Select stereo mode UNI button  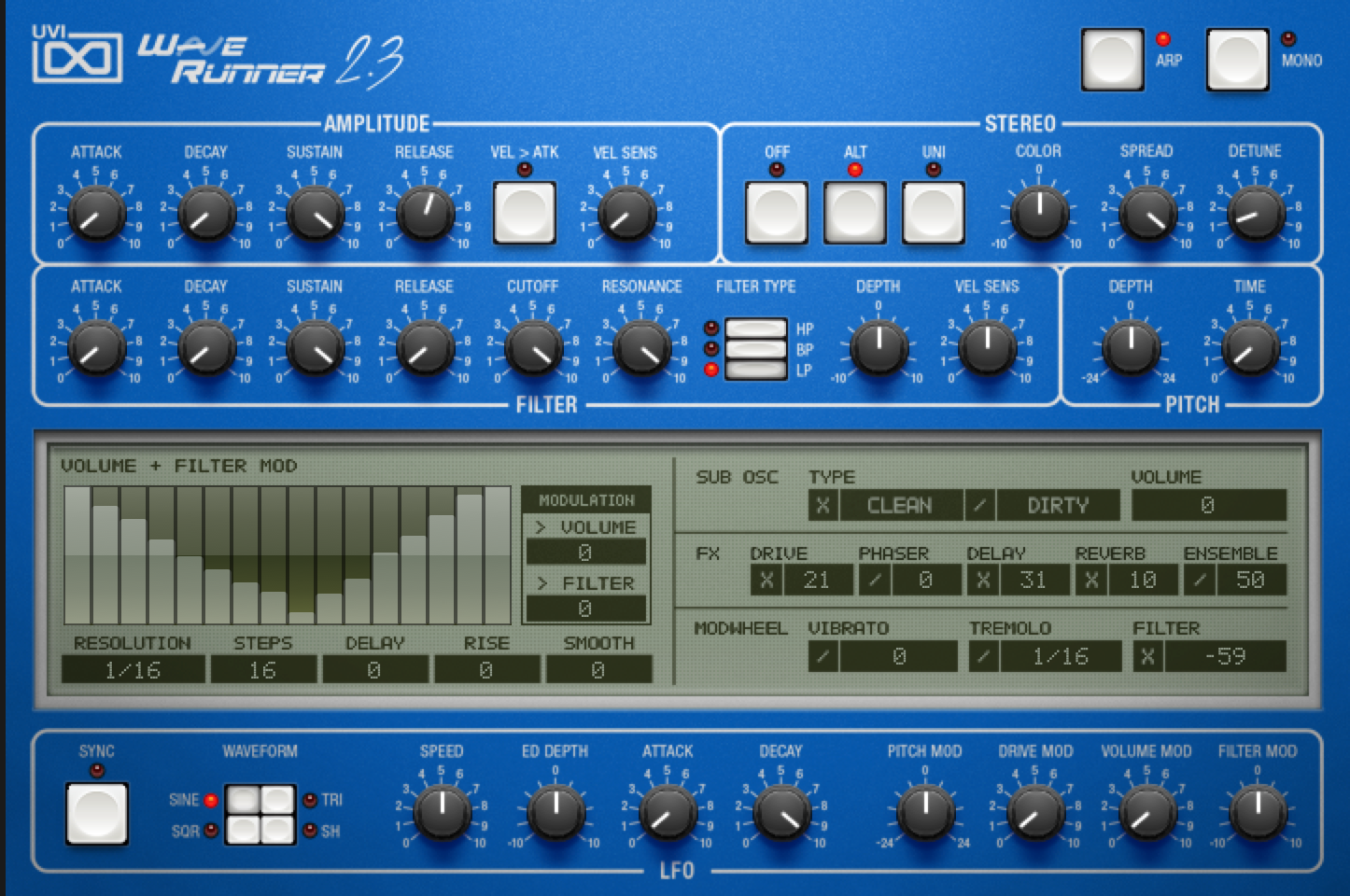click(933, 212)
